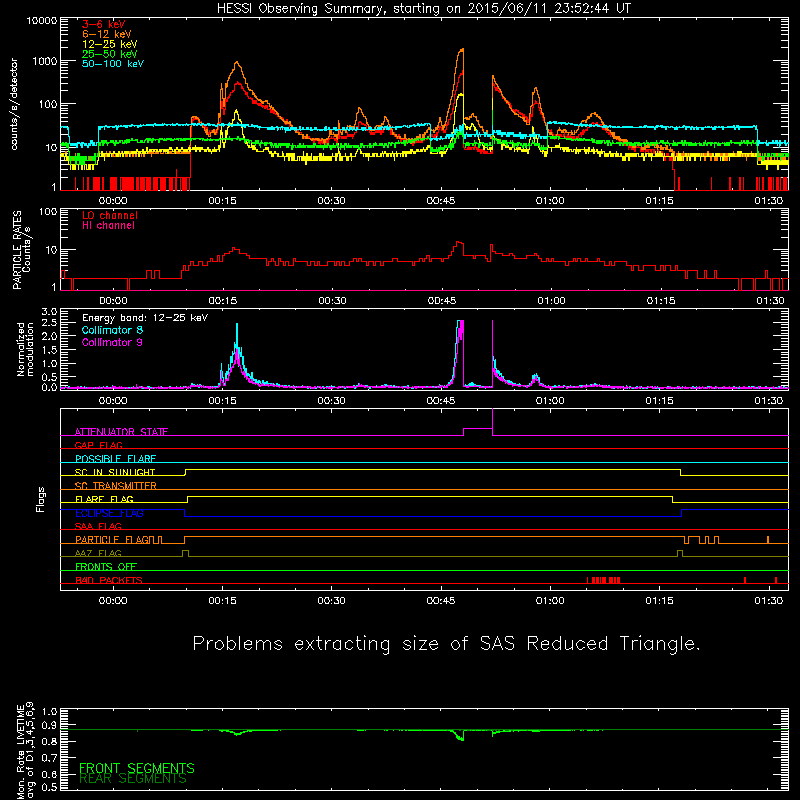Select the 3-6 keV legend entry
800x800 pixels.
tap(104, 24)
